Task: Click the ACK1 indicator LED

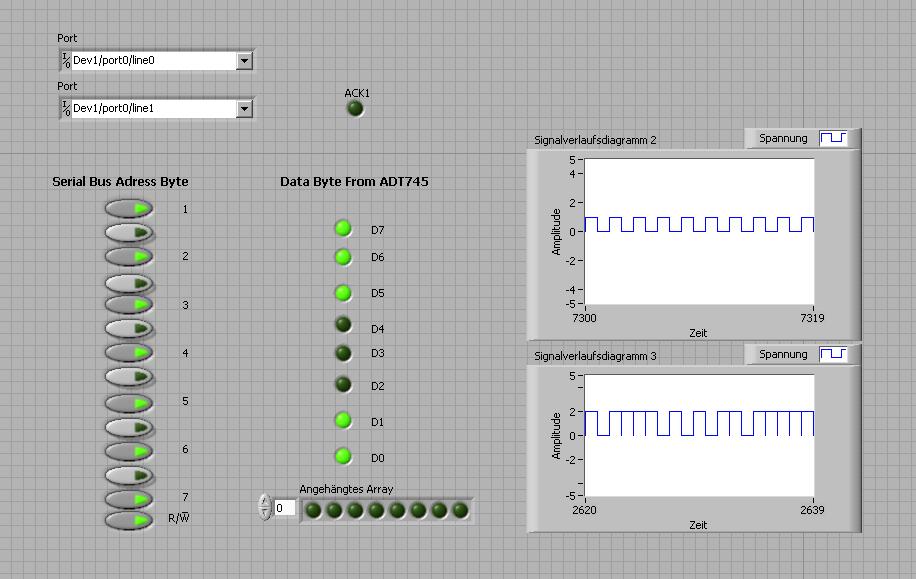Action: (x=355, y=109)
